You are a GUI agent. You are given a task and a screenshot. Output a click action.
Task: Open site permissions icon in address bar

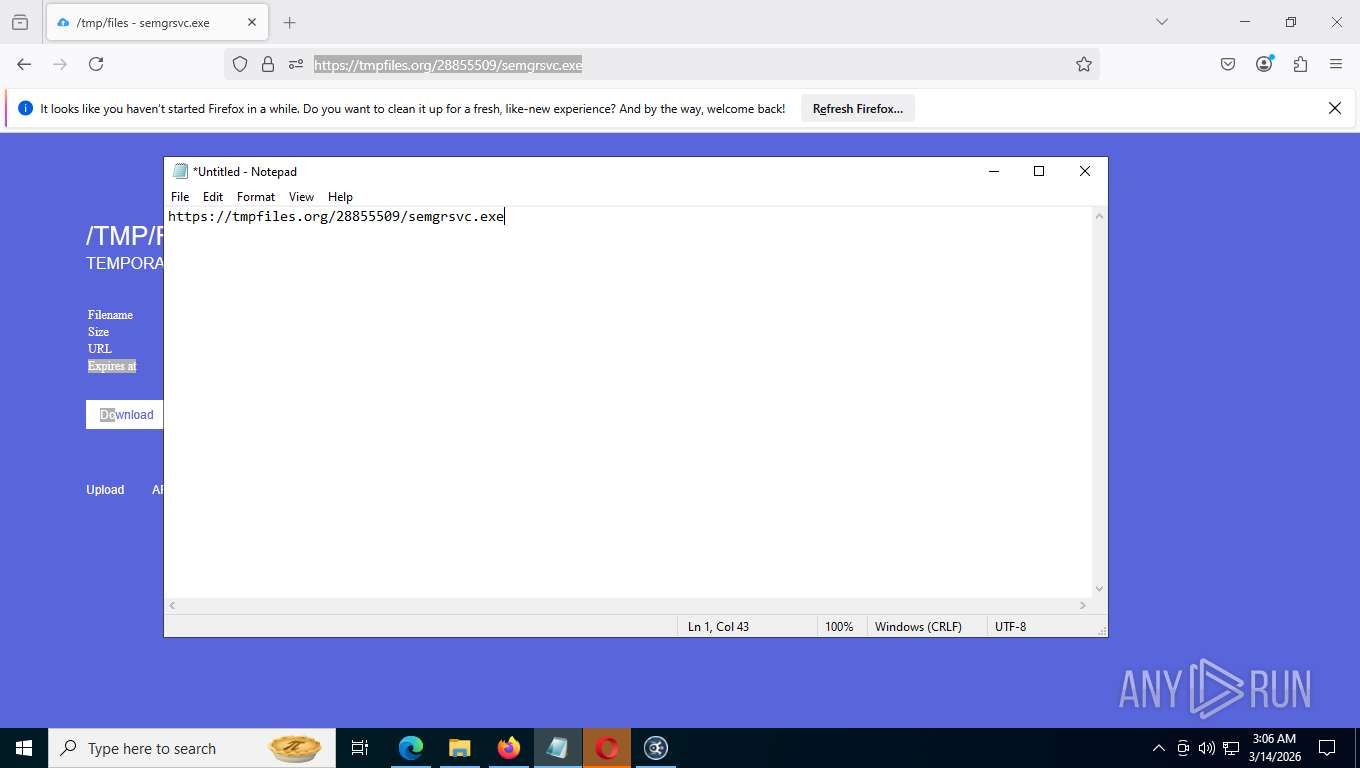tap(296, 64)
